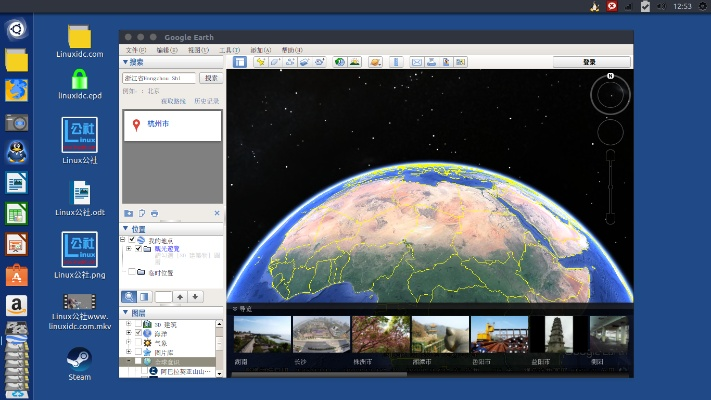Record a tour with the camera icon
The height and width of the screenshot is (400, 711).
click(319, 62)
